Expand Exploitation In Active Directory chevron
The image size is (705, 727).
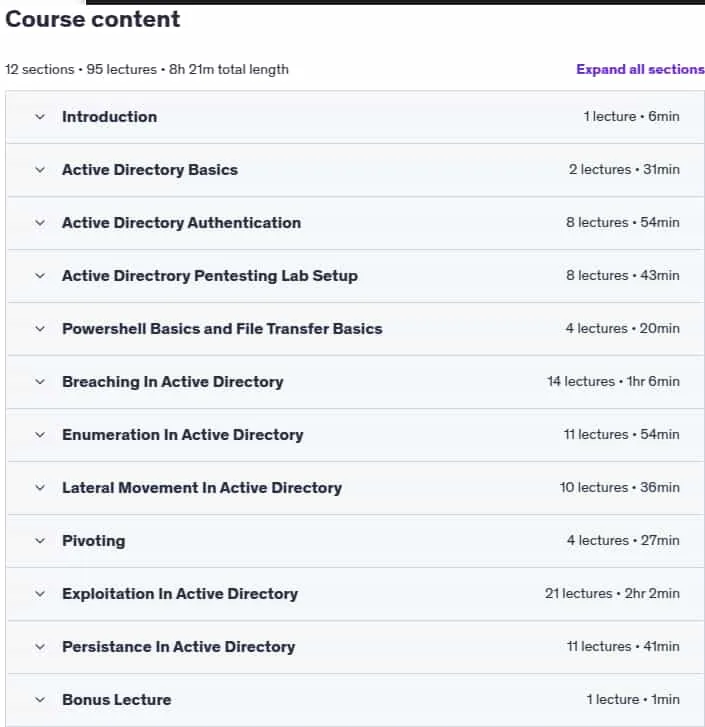tap(40, 594)
